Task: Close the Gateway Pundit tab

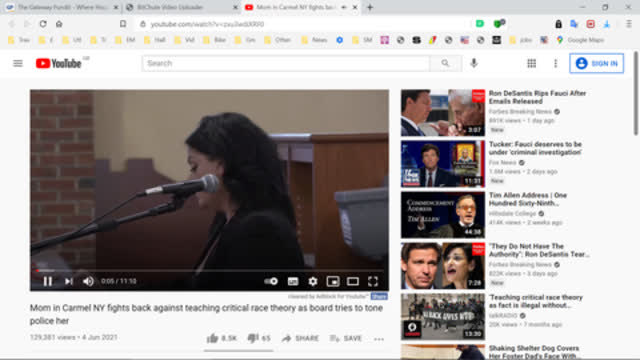Action: (x=116, y=7)
